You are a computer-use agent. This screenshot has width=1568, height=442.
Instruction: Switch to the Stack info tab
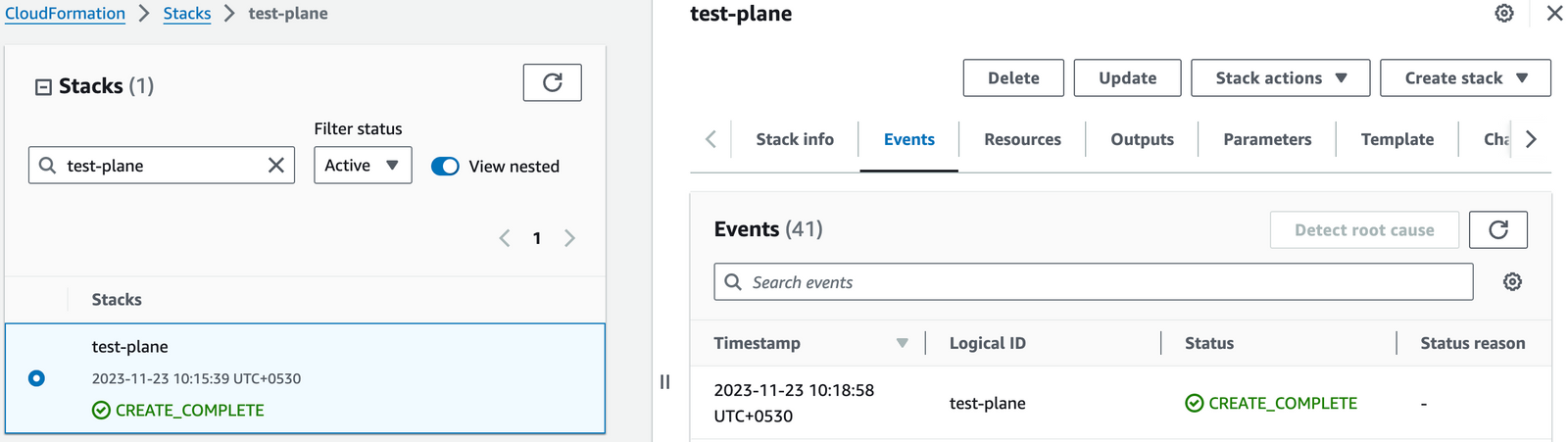click(x=795, y=139)
